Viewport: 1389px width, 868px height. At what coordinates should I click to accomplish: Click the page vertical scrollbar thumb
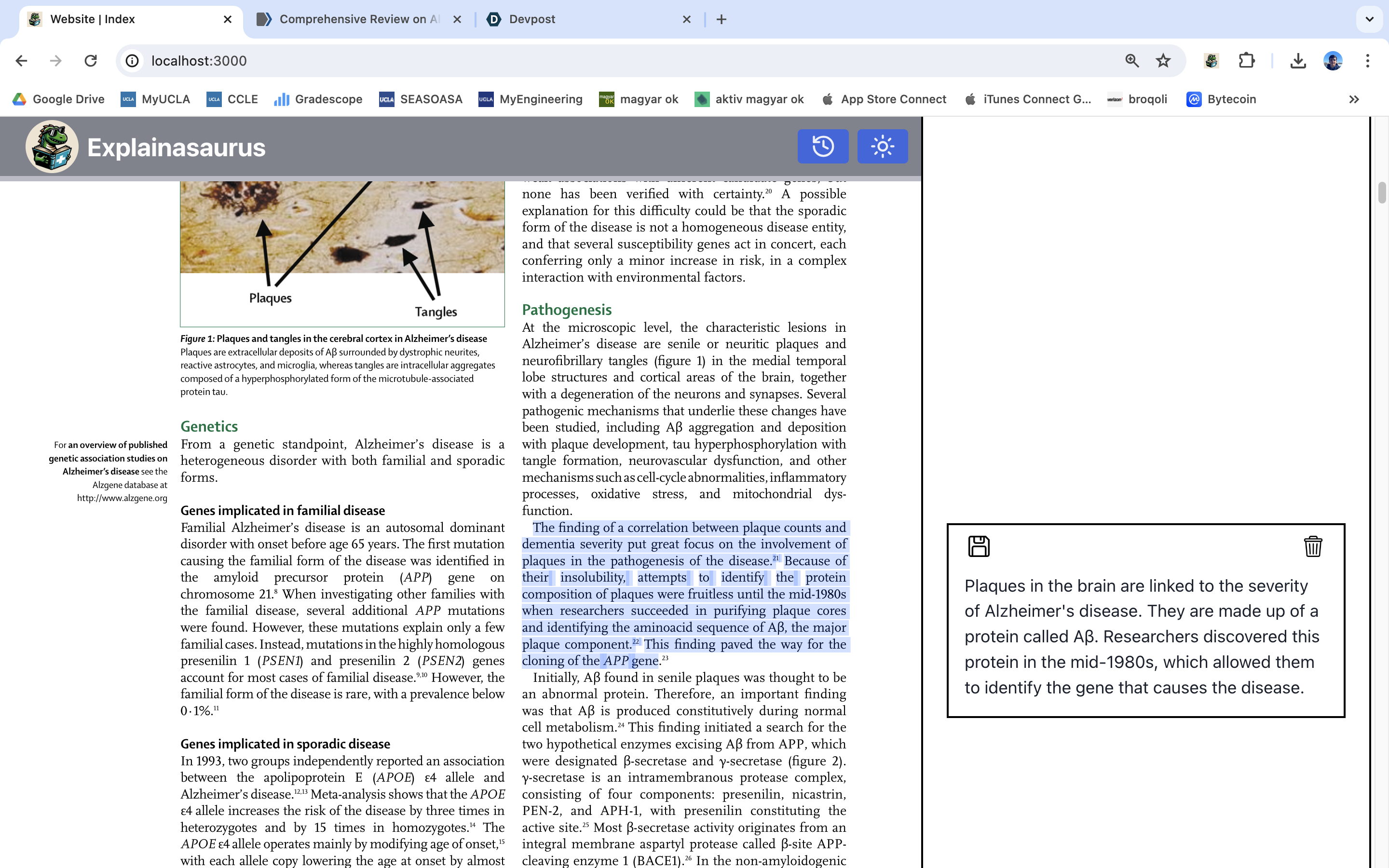point(1382,192)
